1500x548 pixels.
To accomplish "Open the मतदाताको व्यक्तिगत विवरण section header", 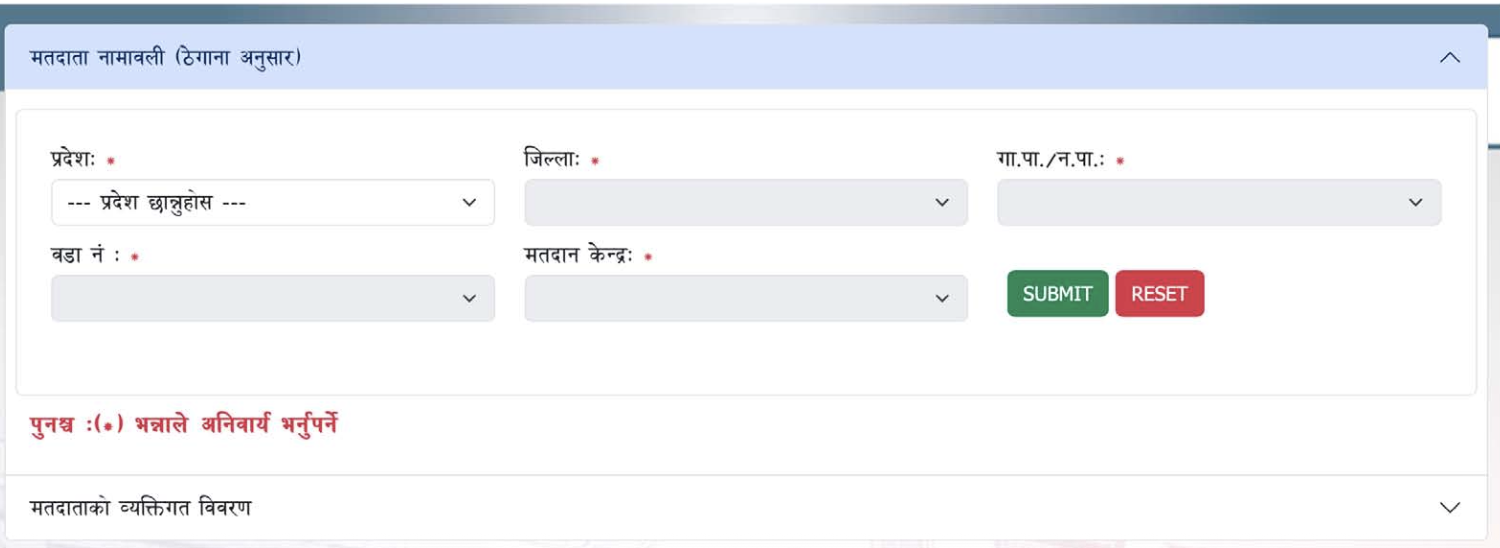I will (x=141, y=508).
